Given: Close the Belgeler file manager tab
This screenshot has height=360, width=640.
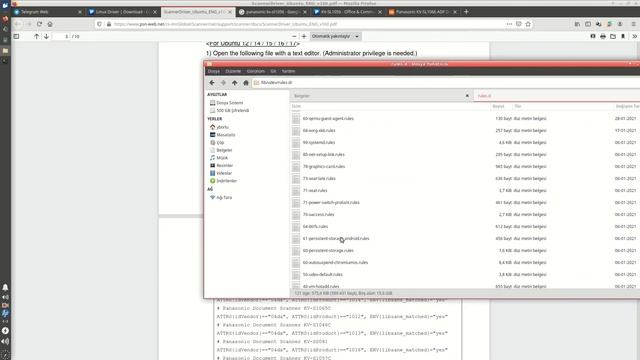Looking at the screenshot, I should click(467, 96).
